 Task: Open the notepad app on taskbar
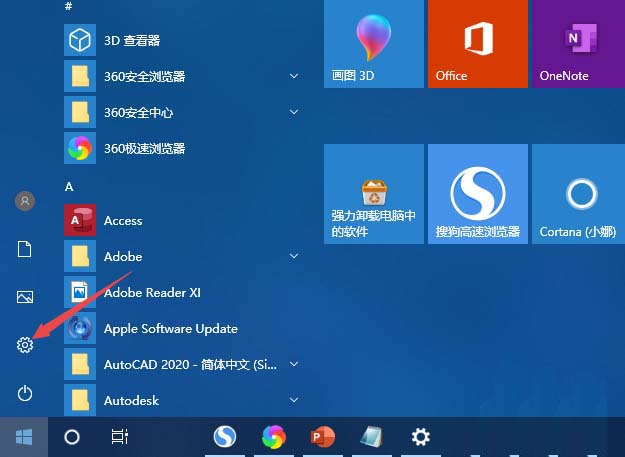(x=371, y=437)
